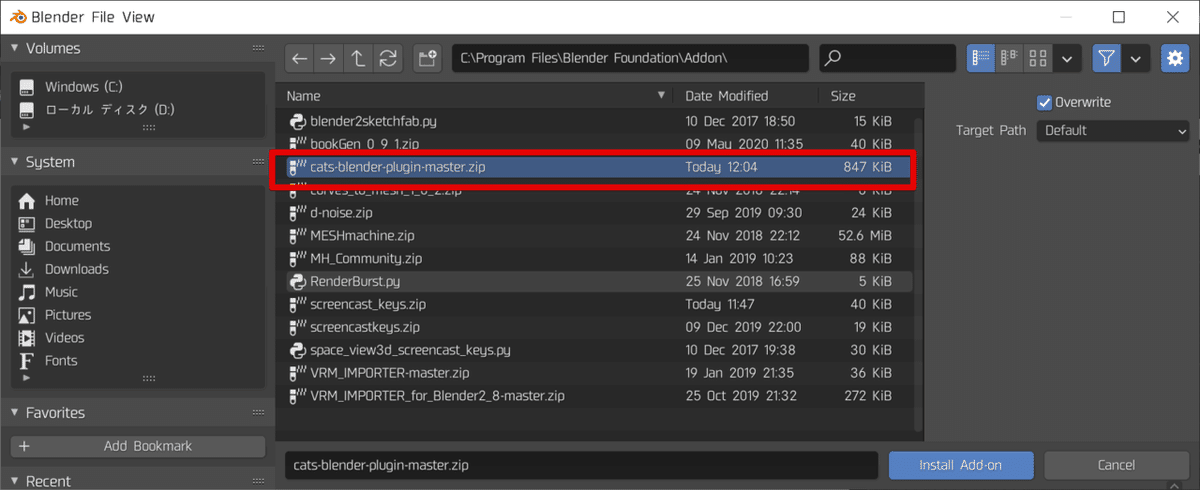The image size is (1200, 490).
Task: Select VRM_IMPORTER-master.zip file
Action: coord(594,373)
